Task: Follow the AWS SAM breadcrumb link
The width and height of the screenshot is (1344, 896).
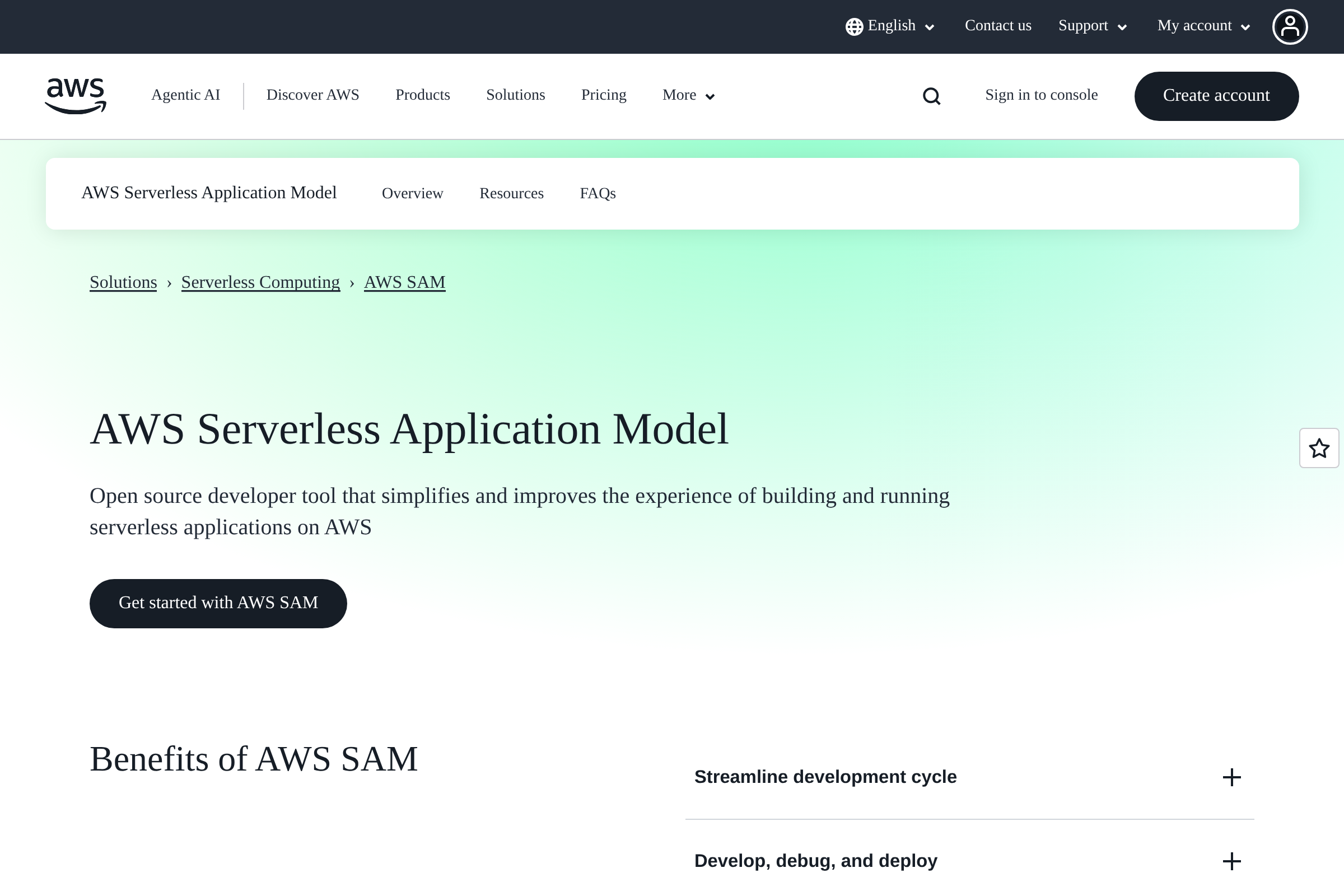Action: pyautogui.click(x=404, y=283)
